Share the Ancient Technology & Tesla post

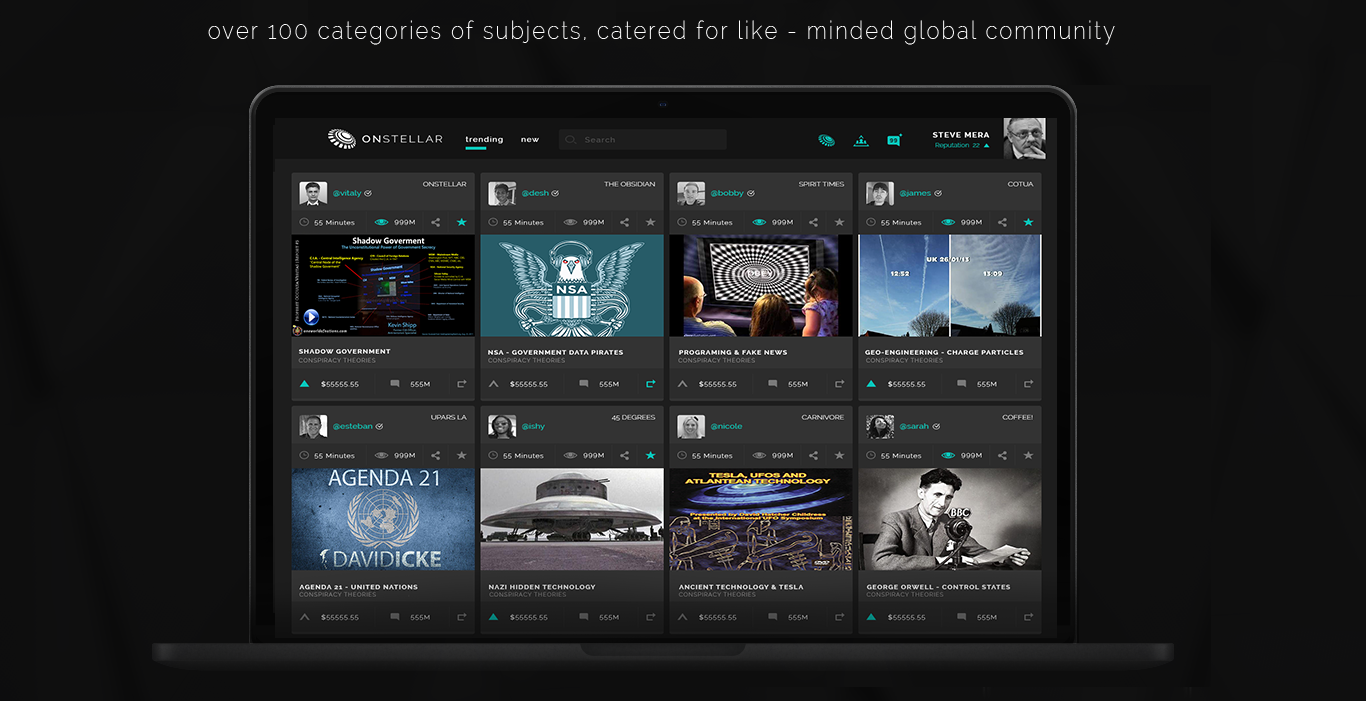[813, 455]
